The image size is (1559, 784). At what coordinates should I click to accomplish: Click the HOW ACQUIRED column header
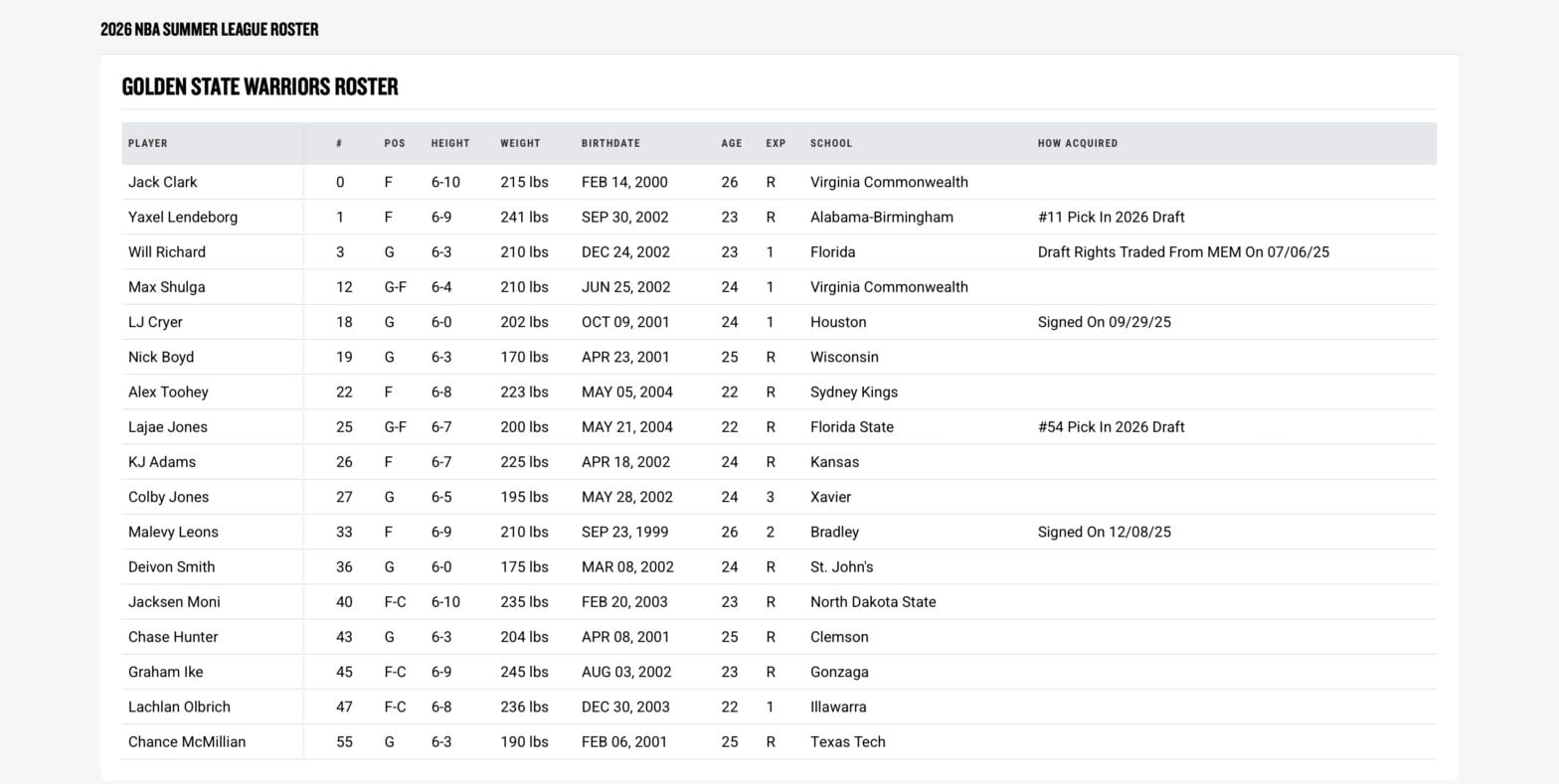1078,143
